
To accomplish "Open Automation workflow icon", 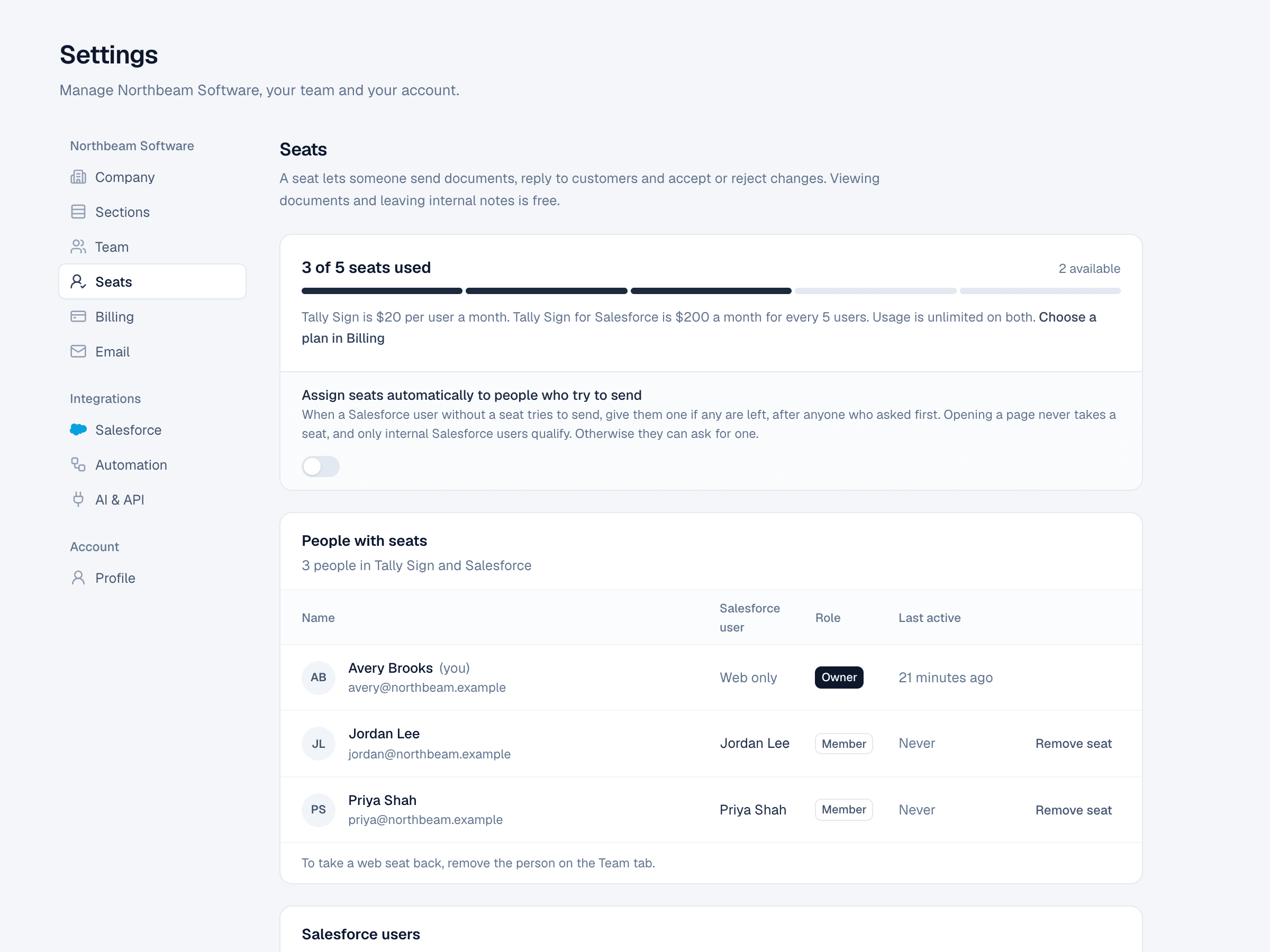I will pyautogui.click(x=78, y=465).
